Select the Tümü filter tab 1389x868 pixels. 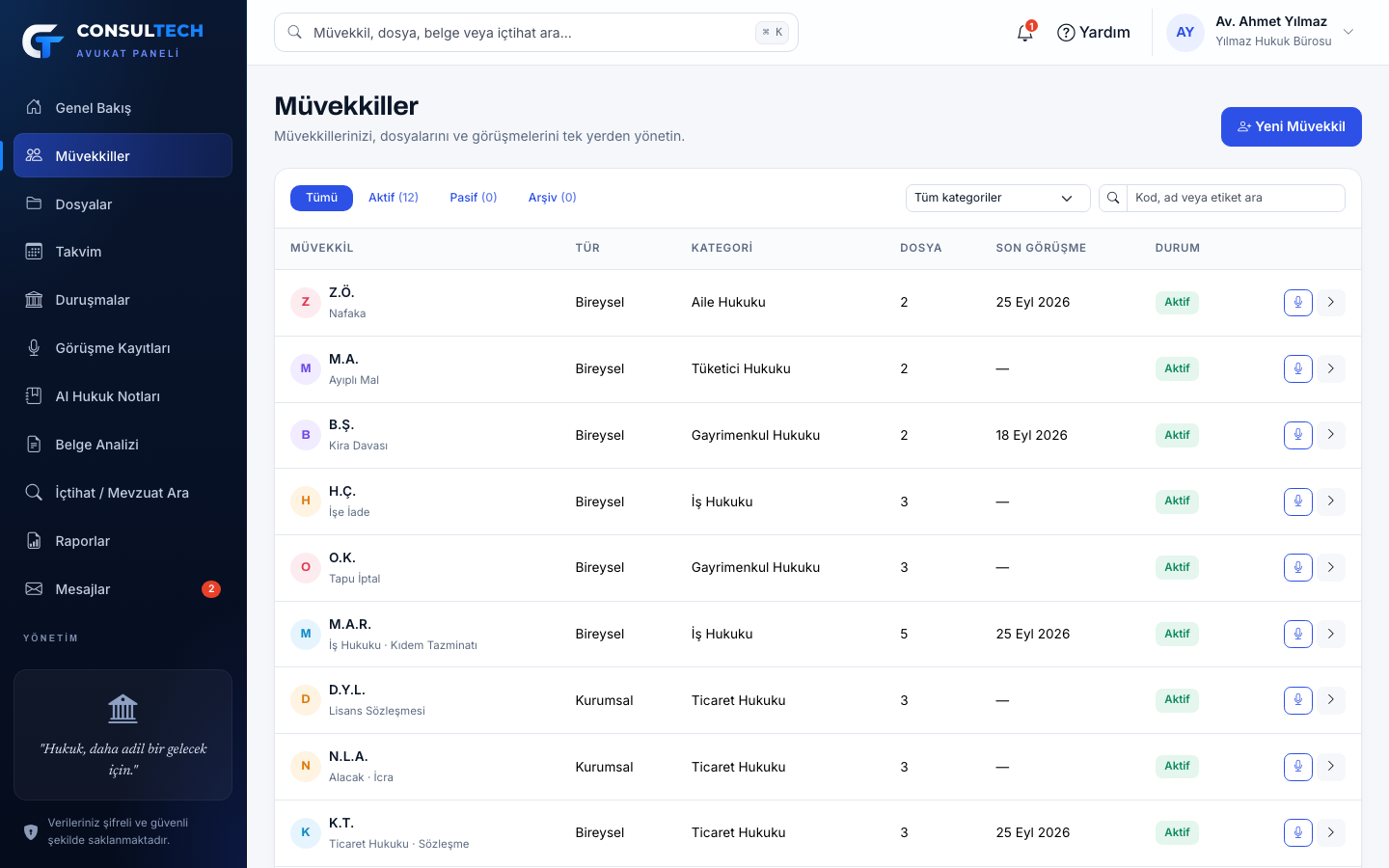tap(321, 198)
